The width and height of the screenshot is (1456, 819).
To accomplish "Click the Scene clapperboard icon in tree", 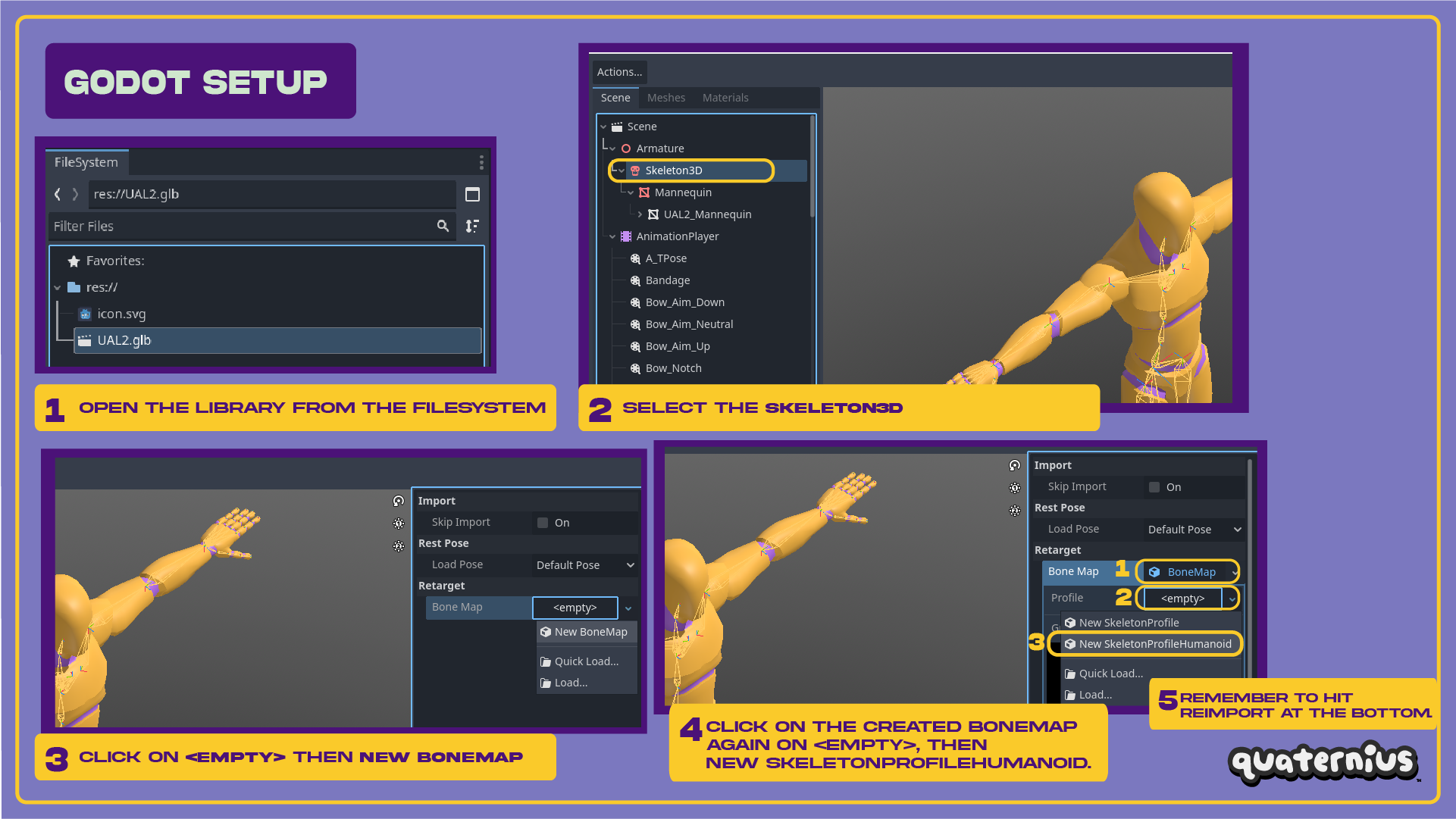I will click(617, 127).
